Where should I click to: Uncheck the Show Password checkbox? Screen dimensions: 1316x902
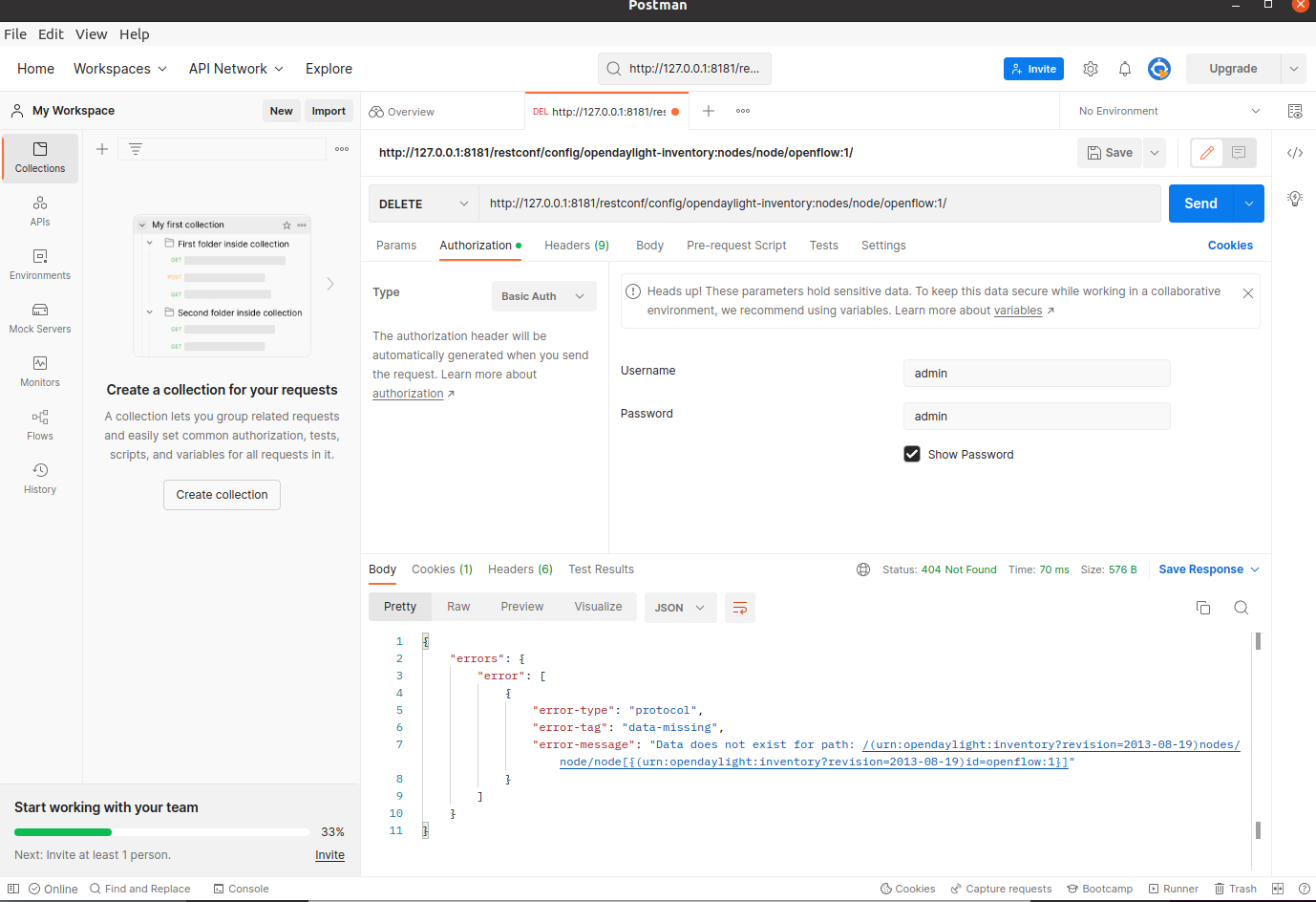coord(912,454)
